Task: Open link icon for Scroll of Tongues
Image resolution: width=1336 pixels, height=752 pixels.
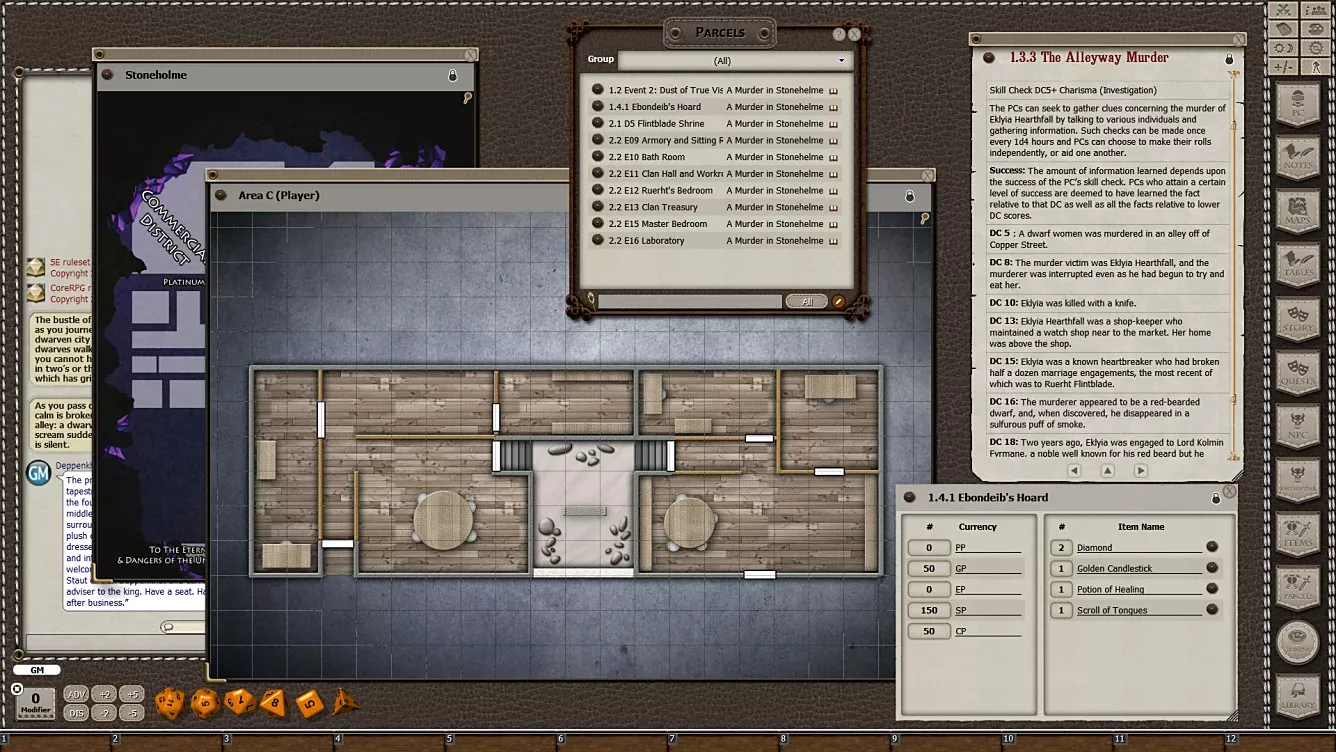Action: (1212, 610)
